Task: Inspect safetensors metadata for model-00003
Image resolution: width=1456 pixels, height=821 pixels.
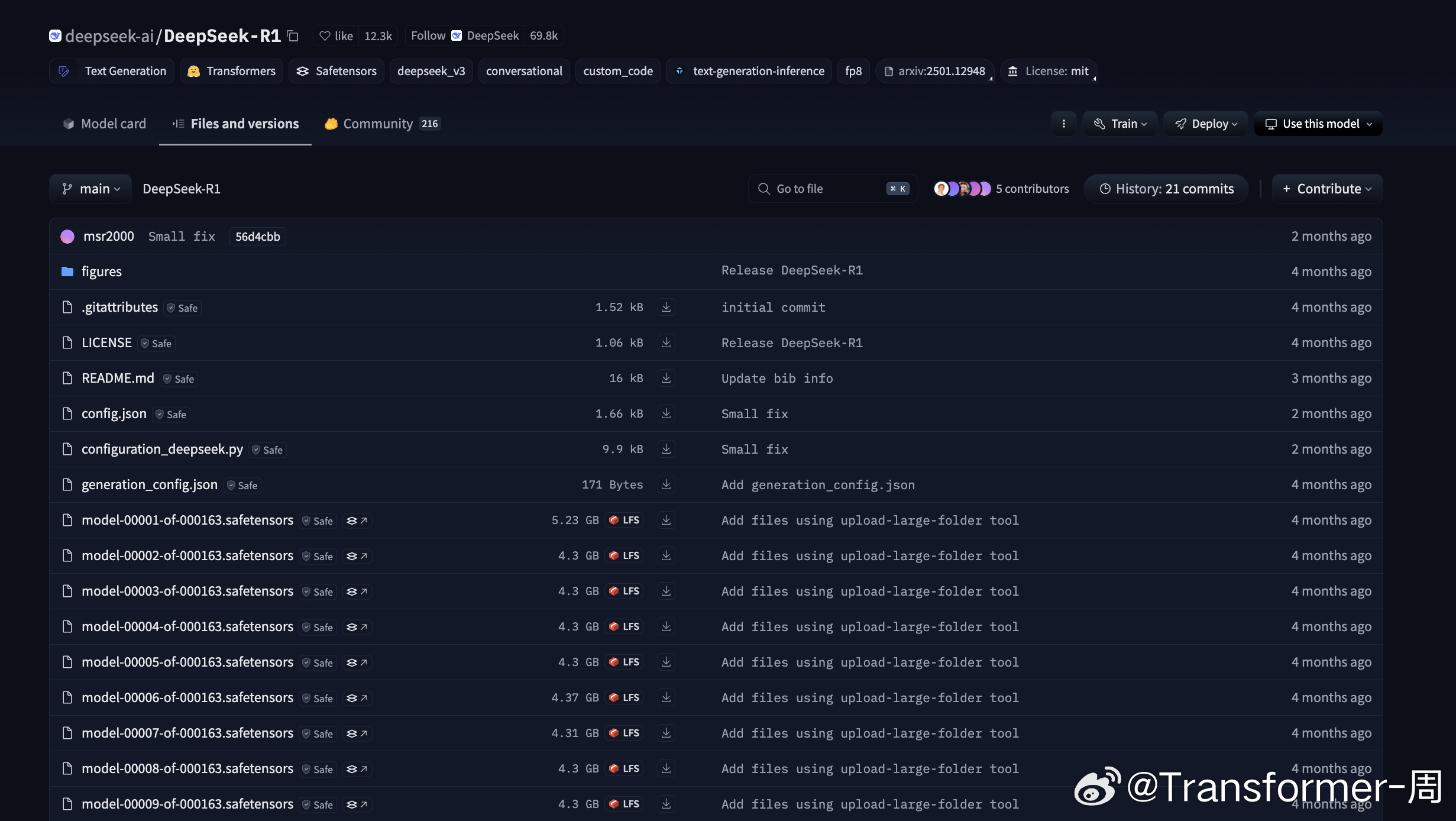Action: [357, 591]
